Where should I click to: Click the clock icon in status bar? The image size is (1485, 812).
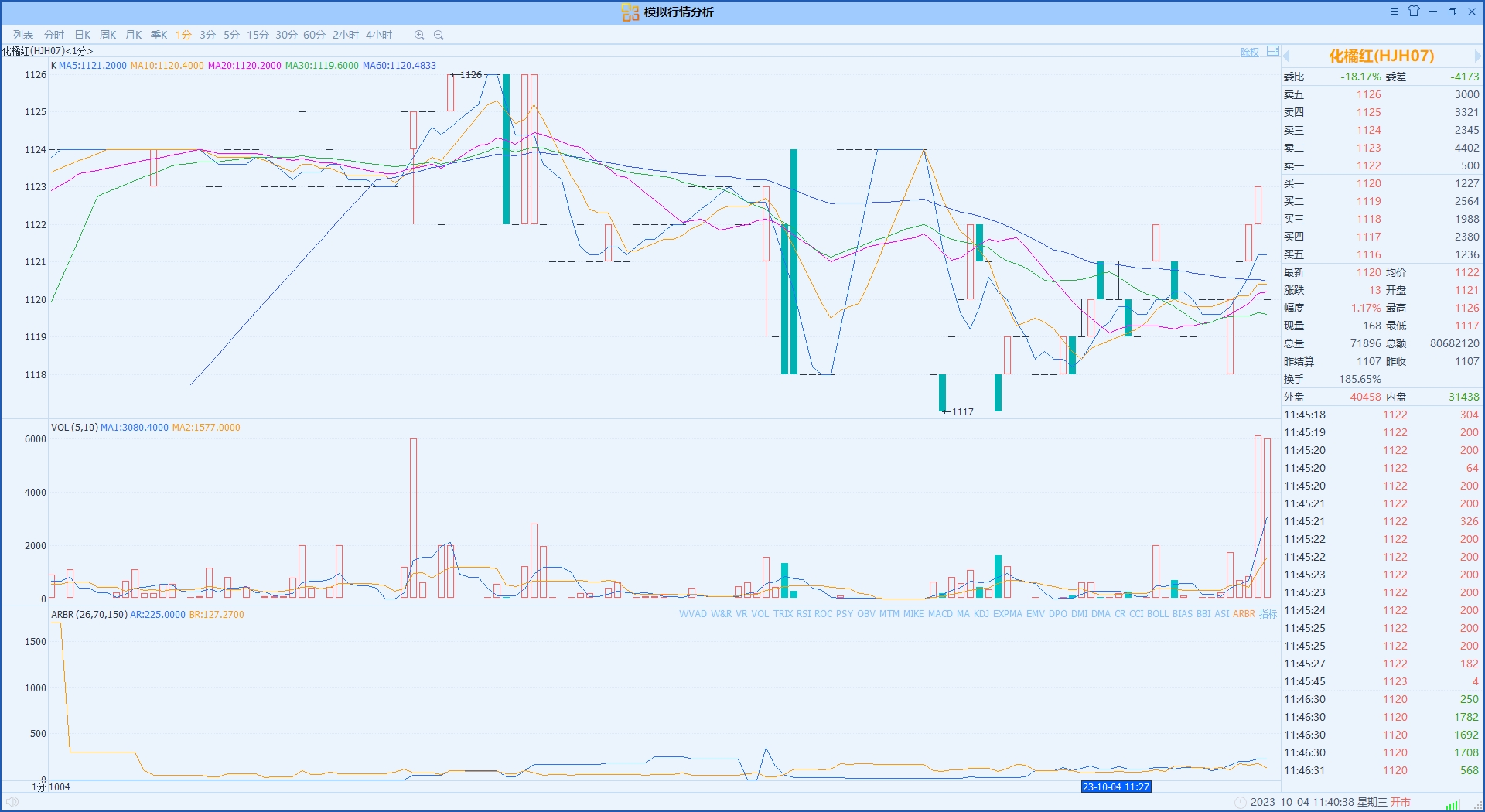(x=1241, y=802)
